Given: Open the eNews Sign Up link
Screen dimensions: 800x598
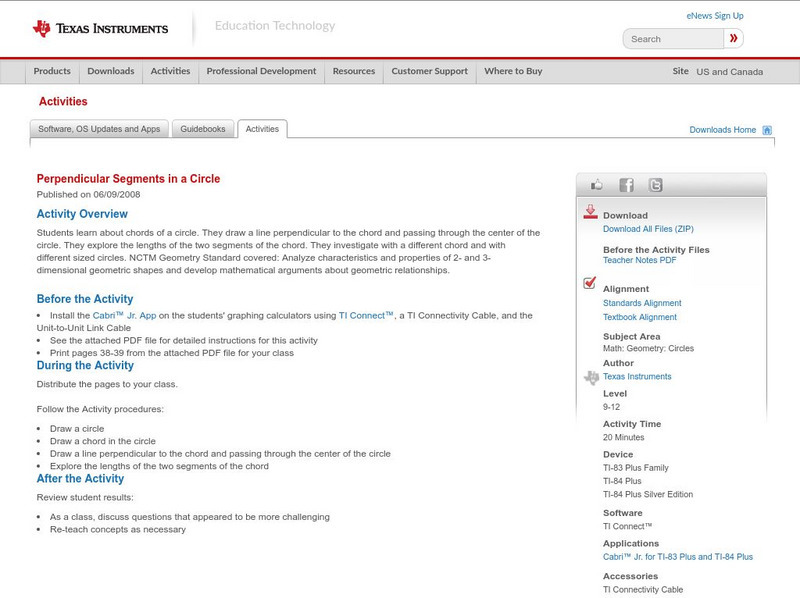Looking at the screenshot, I should pyautogui.click(x=715, y=16).
